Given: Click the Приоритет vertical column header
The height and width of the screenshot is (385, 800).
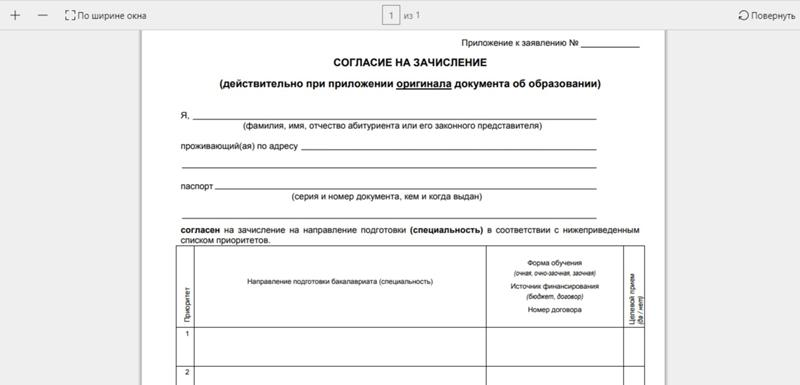Looking at the screenshot, I should 187,304.
